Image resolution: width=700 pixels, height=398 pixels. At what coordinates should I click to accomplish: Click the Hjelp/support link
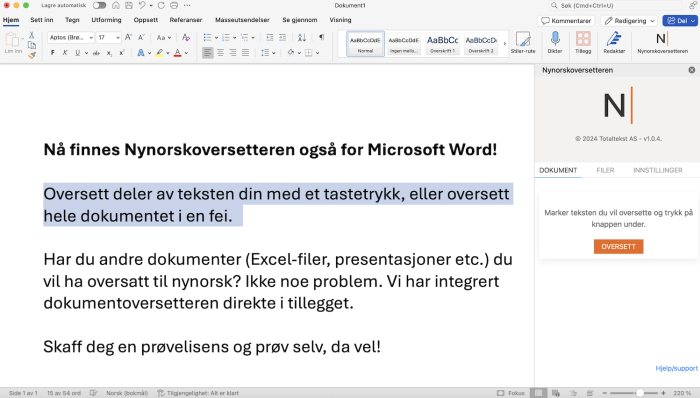676,368
